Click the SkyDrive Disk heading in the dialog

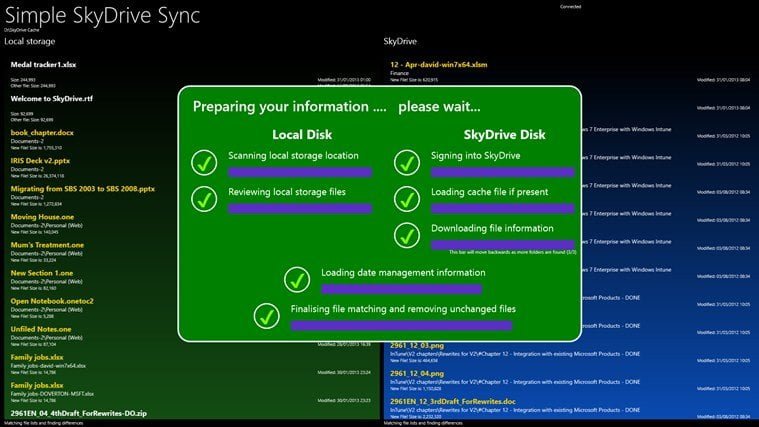pos(504,134)
